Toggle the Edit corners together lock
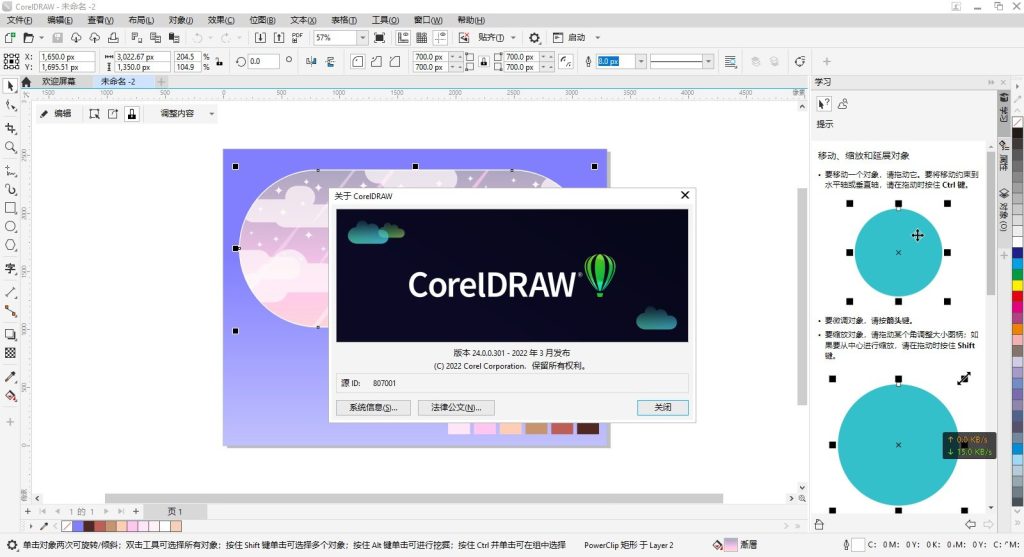 click(483, 61)
